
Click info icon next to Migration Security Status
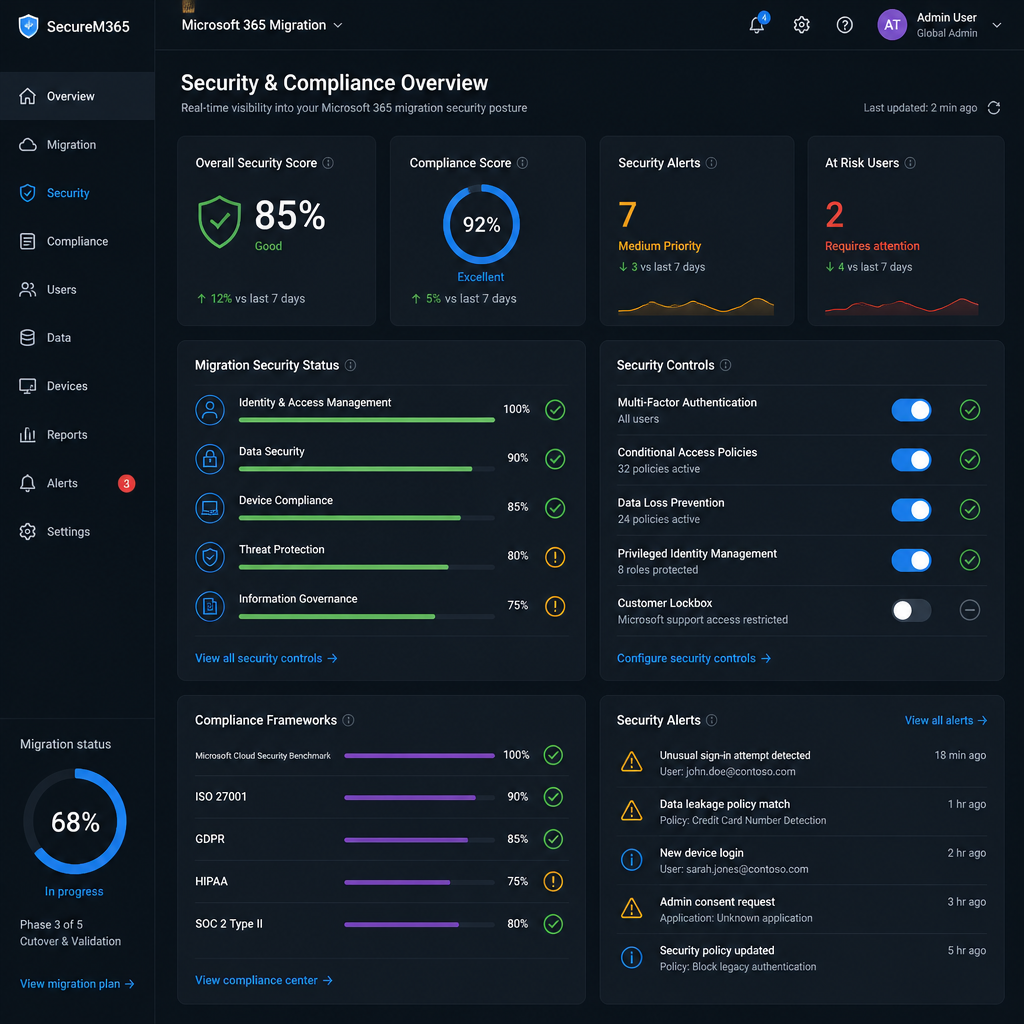pyautogui.click(x=351, y=365)
